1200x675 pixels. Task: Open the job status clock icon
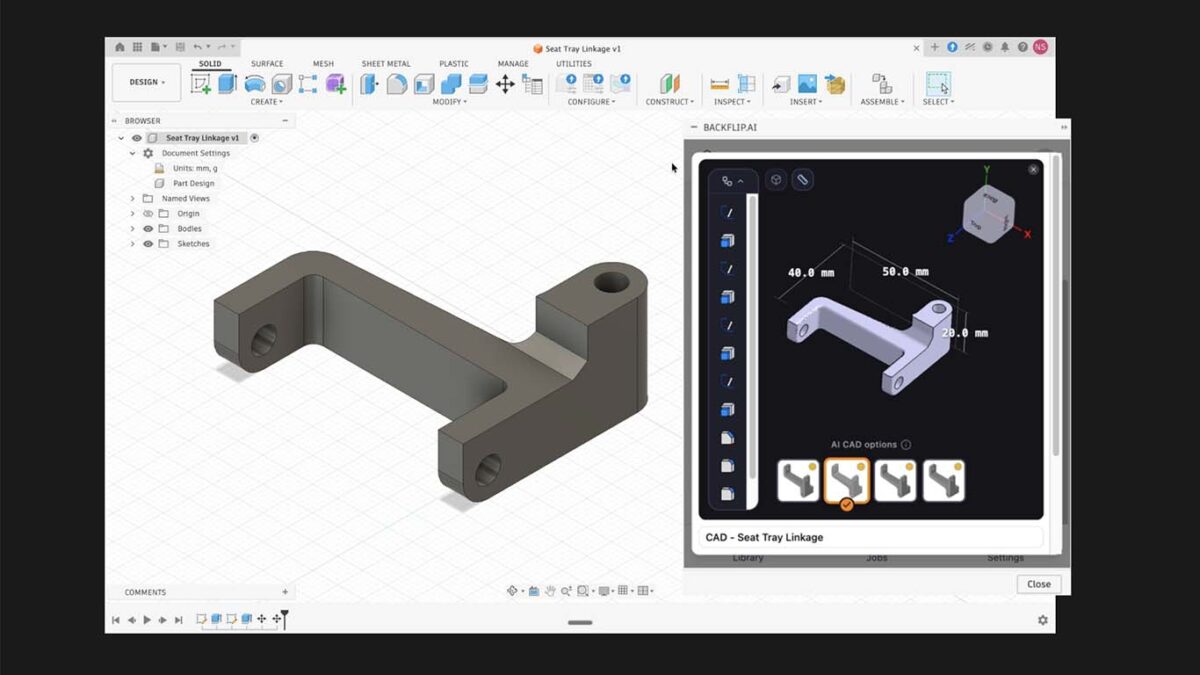[987, 47]
